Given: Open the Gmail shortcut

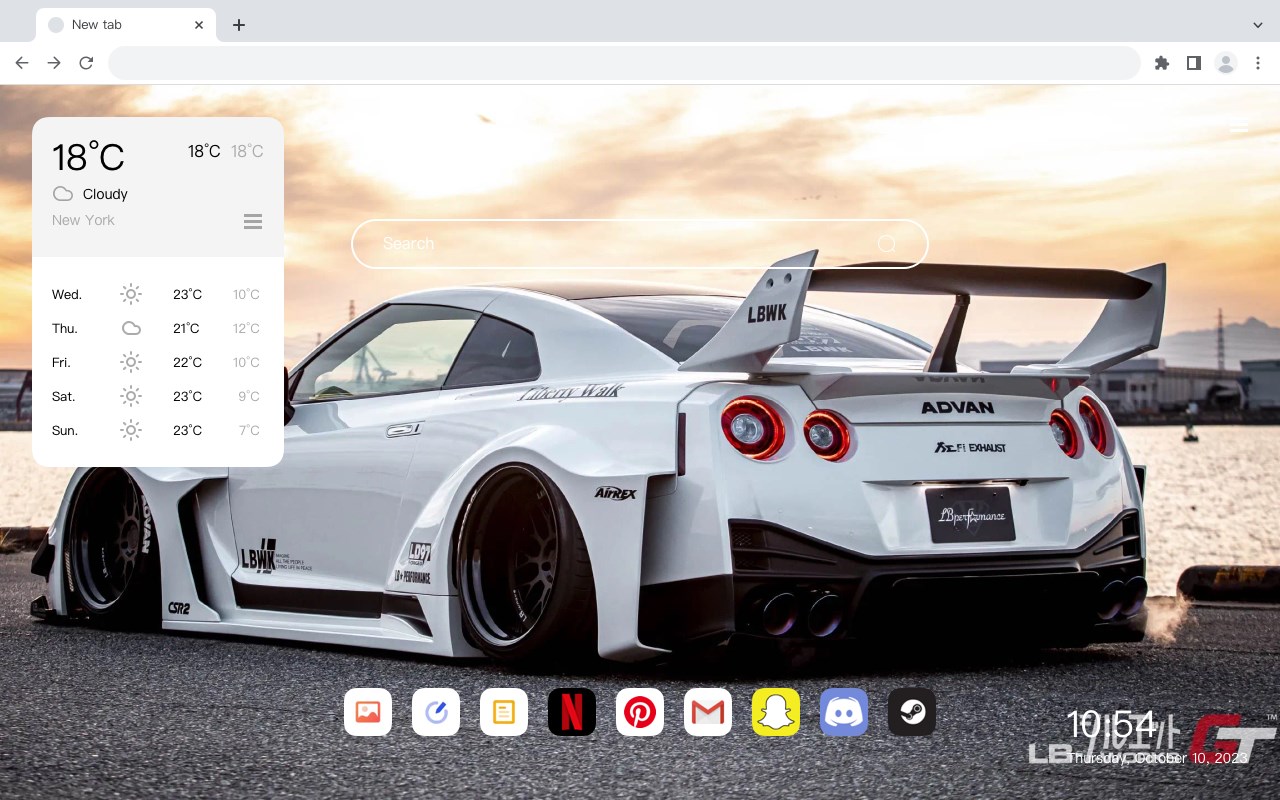Looking at the screenshot, I should [x=708, y=712].
